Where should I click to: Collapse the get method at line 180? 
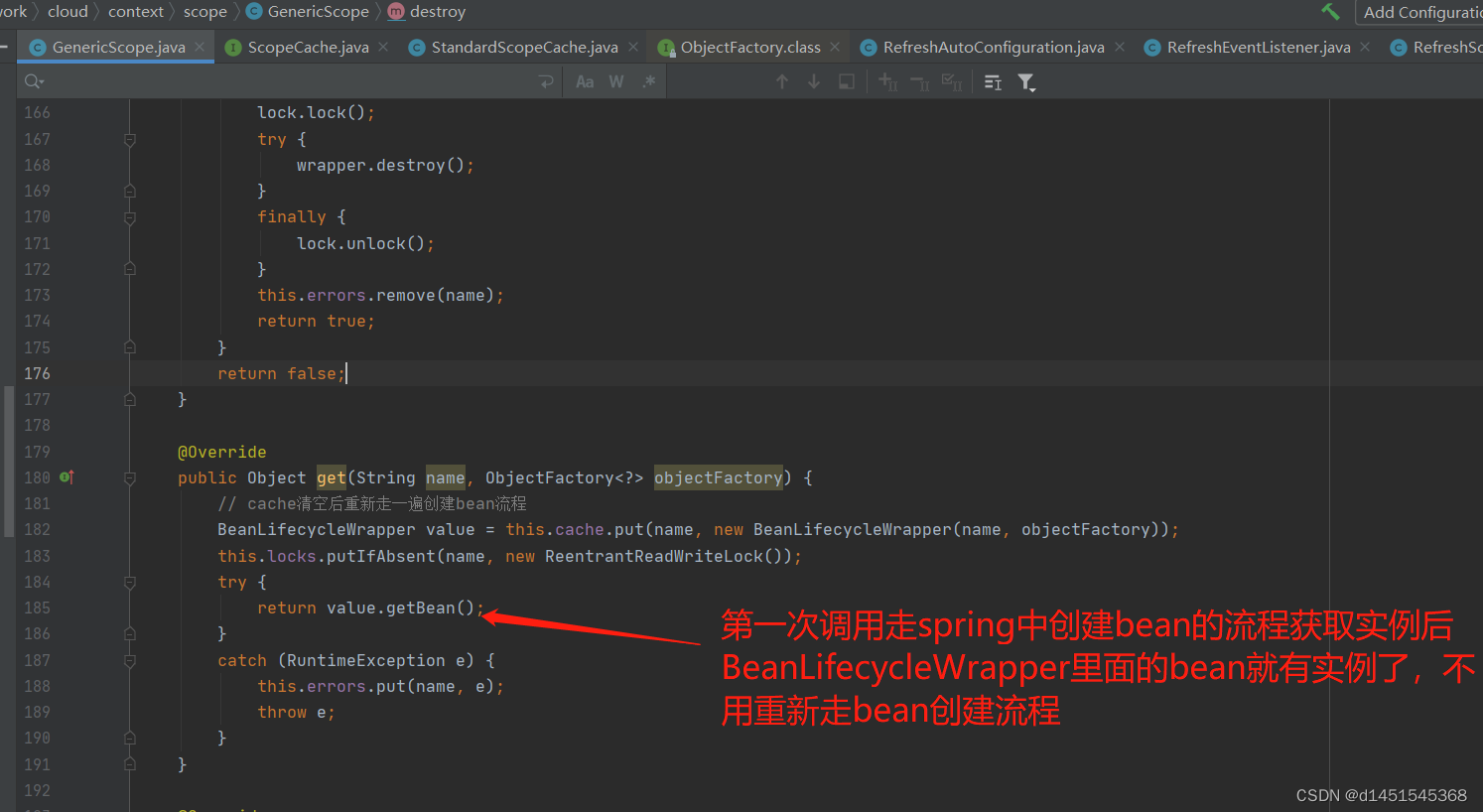click(x=130, y=478)
